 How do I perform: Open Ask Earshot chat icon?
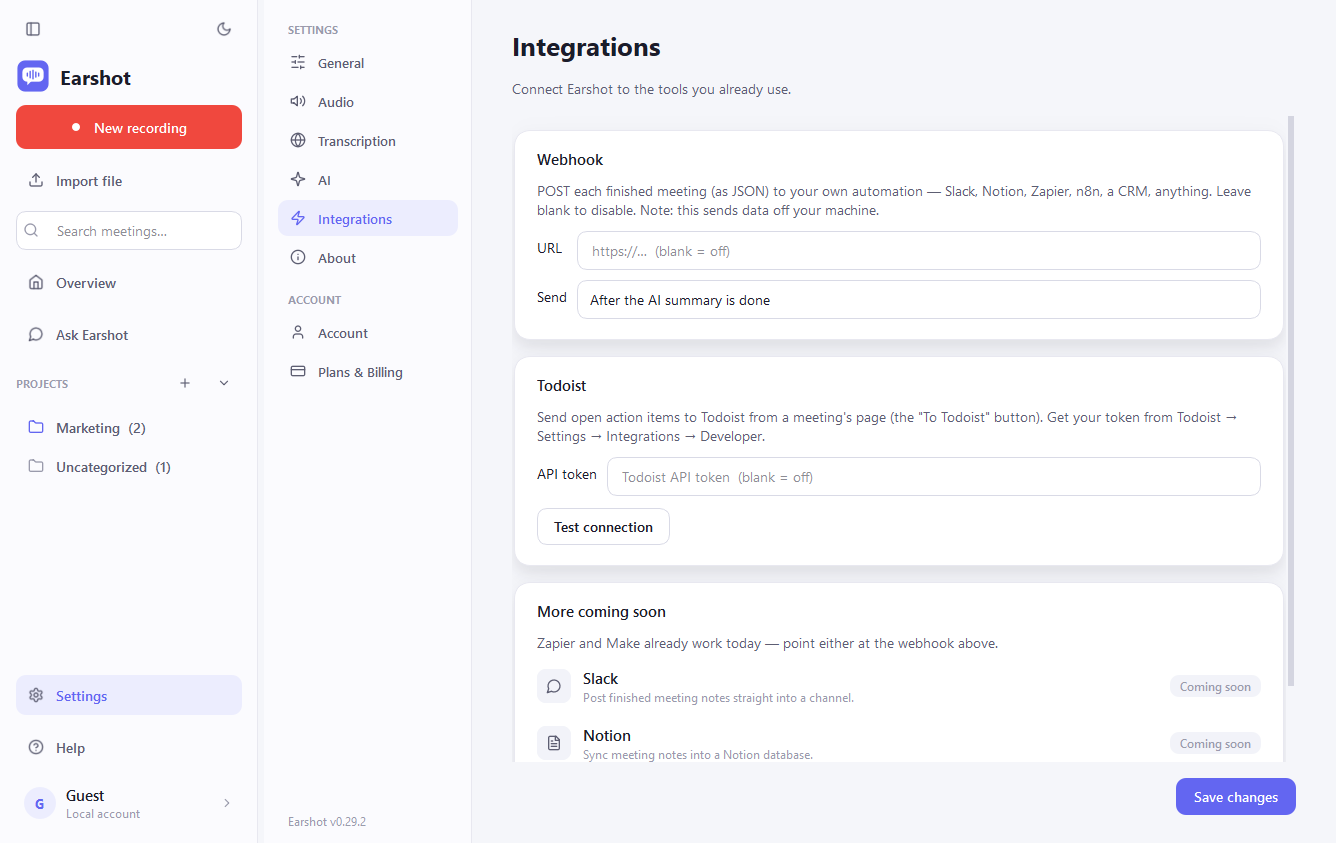(x=36, y=335)
